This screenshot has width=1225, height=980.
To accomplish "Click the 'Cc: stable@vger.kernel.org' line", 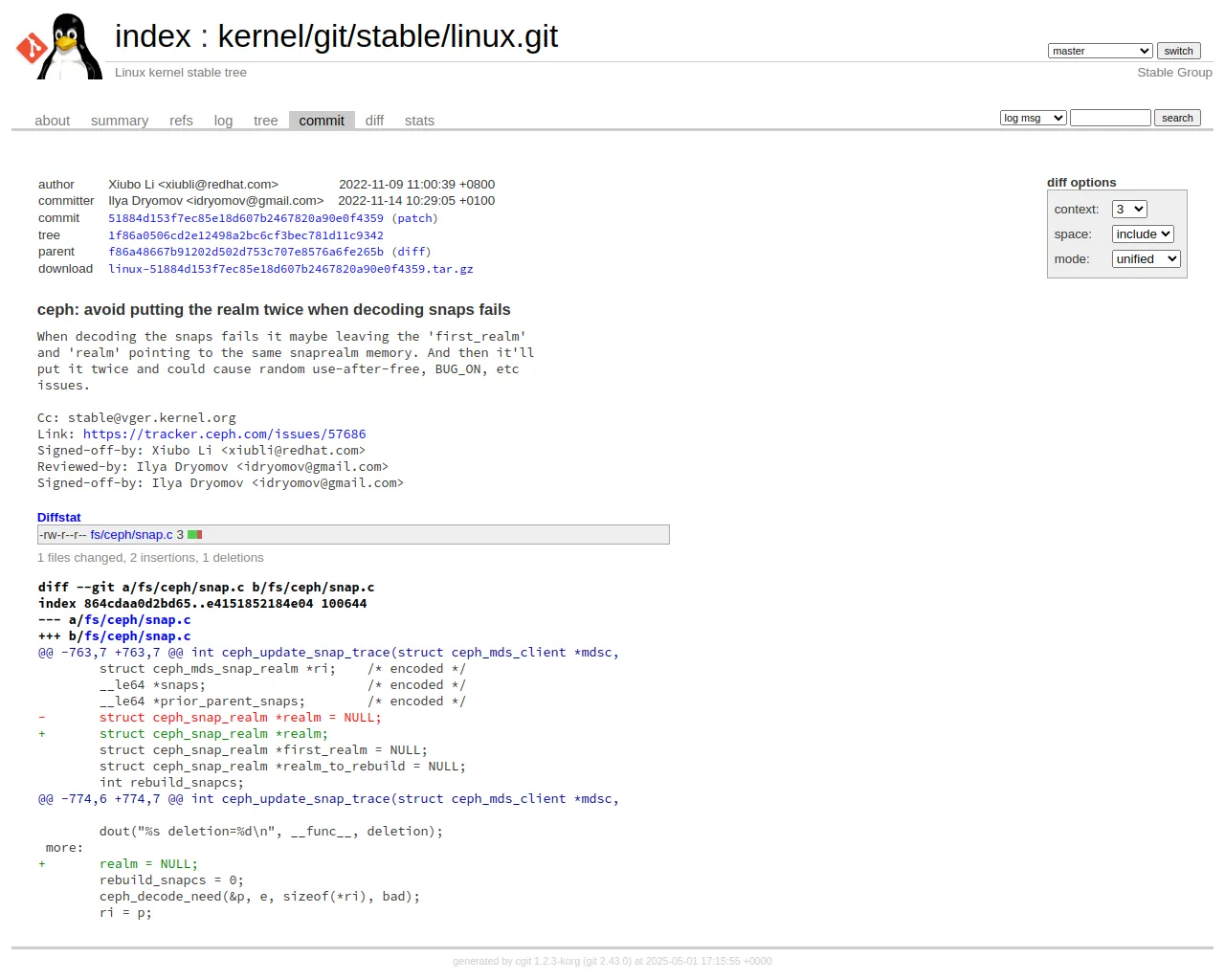I will pyautogui.click(x=137, y=418).
